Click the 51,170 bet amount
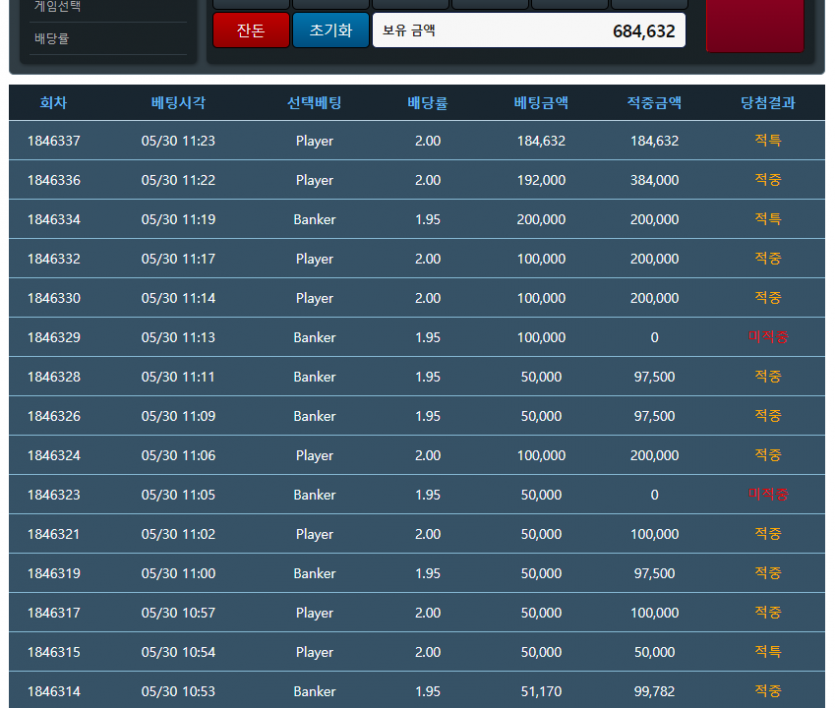835x708 pixels. point(541,692)
